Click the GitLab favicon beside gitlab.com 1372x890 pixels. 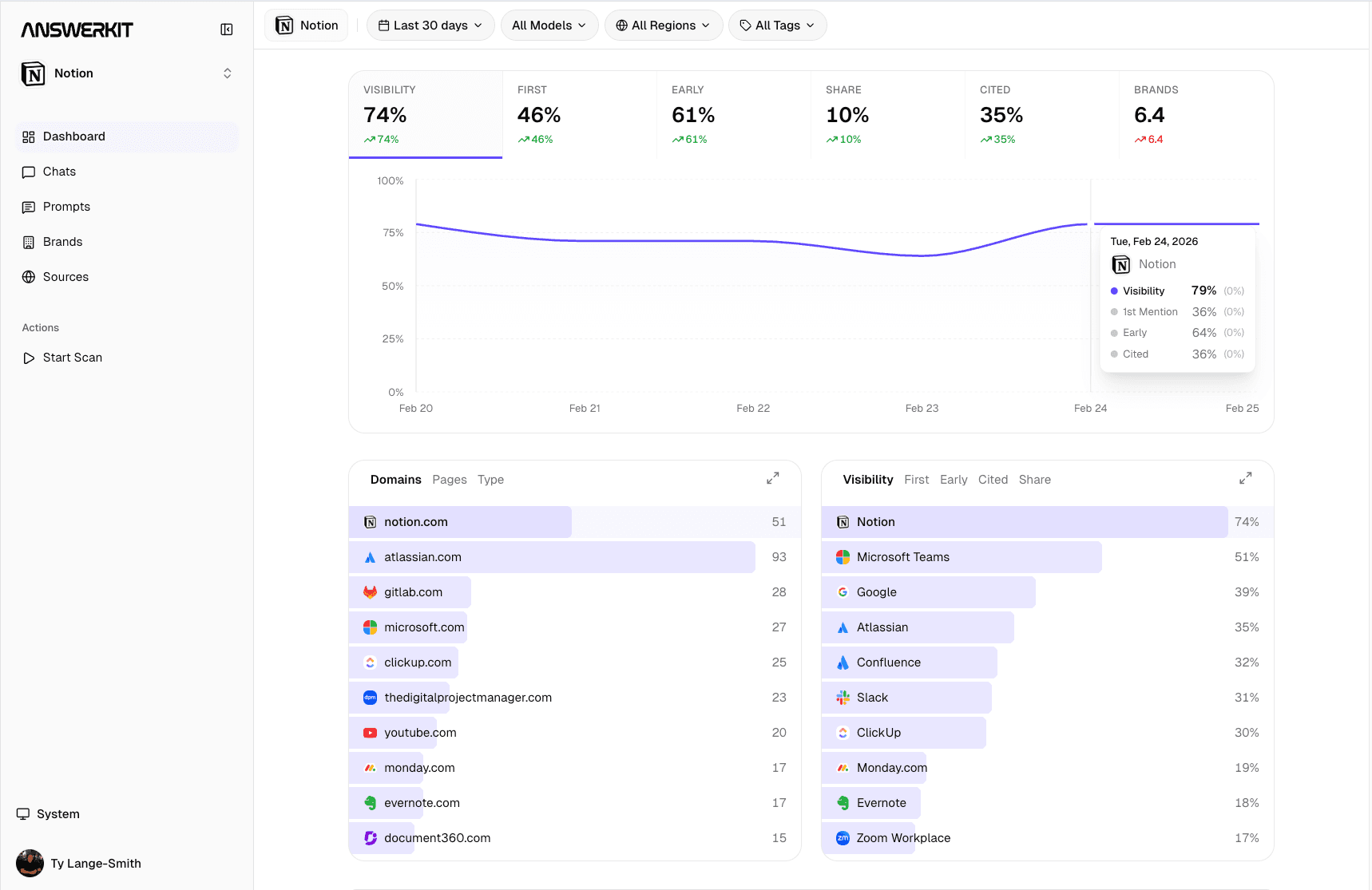tap(370, 591)
